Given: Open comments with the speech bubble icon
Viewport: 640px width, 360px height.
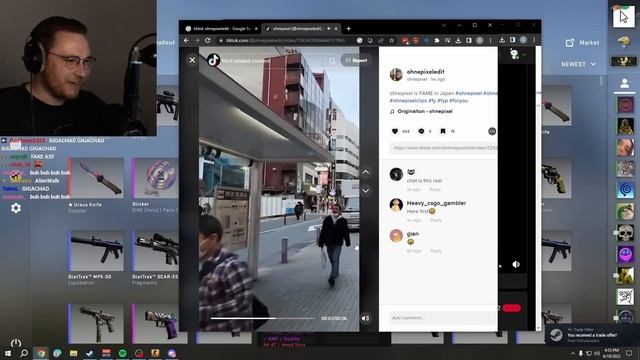Looking at the screenshot, I should (x=421, y=131).
